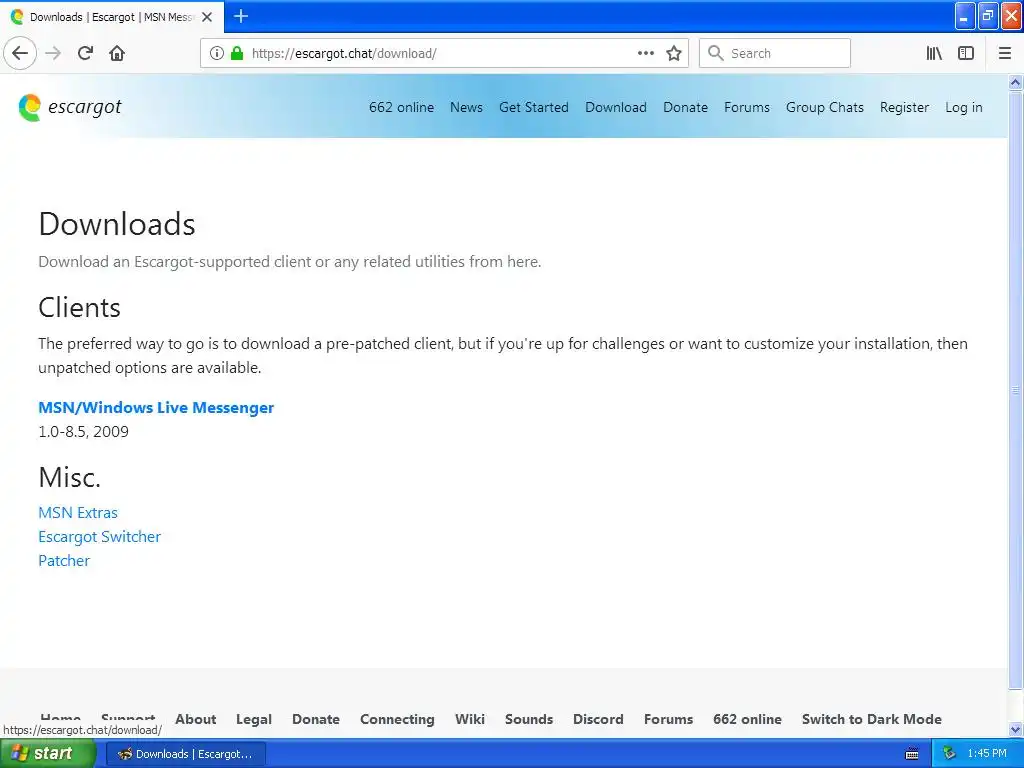Close the Downloads | Escargot tab

point(207,17)
